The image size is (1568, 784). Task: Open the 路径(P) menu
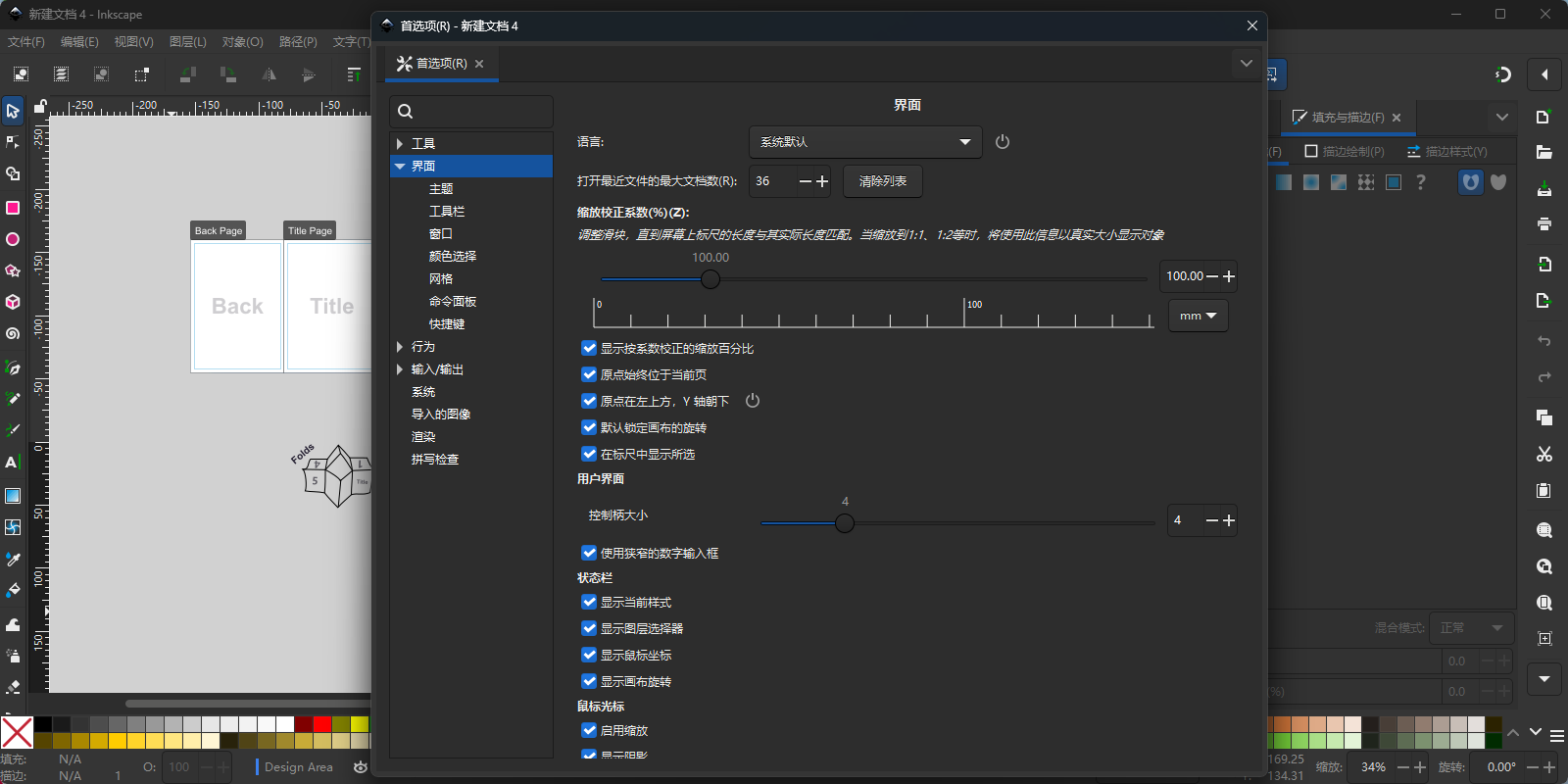(x=298, y=42)
